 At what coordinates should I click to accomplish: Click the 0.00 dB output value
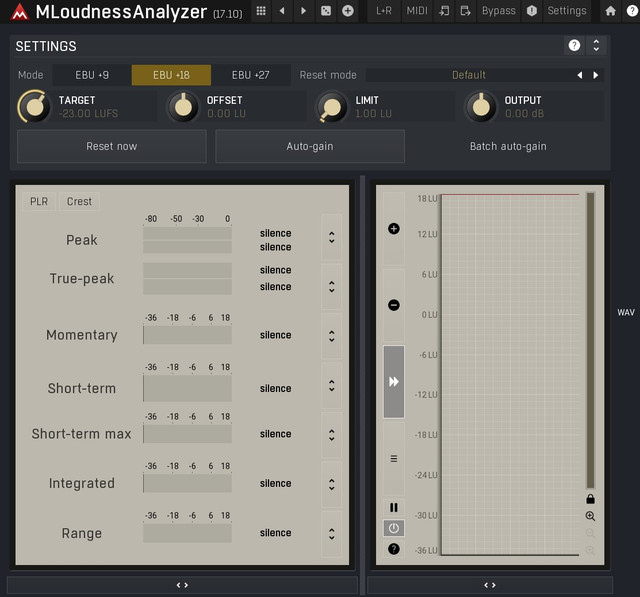[x=524, y=114]
